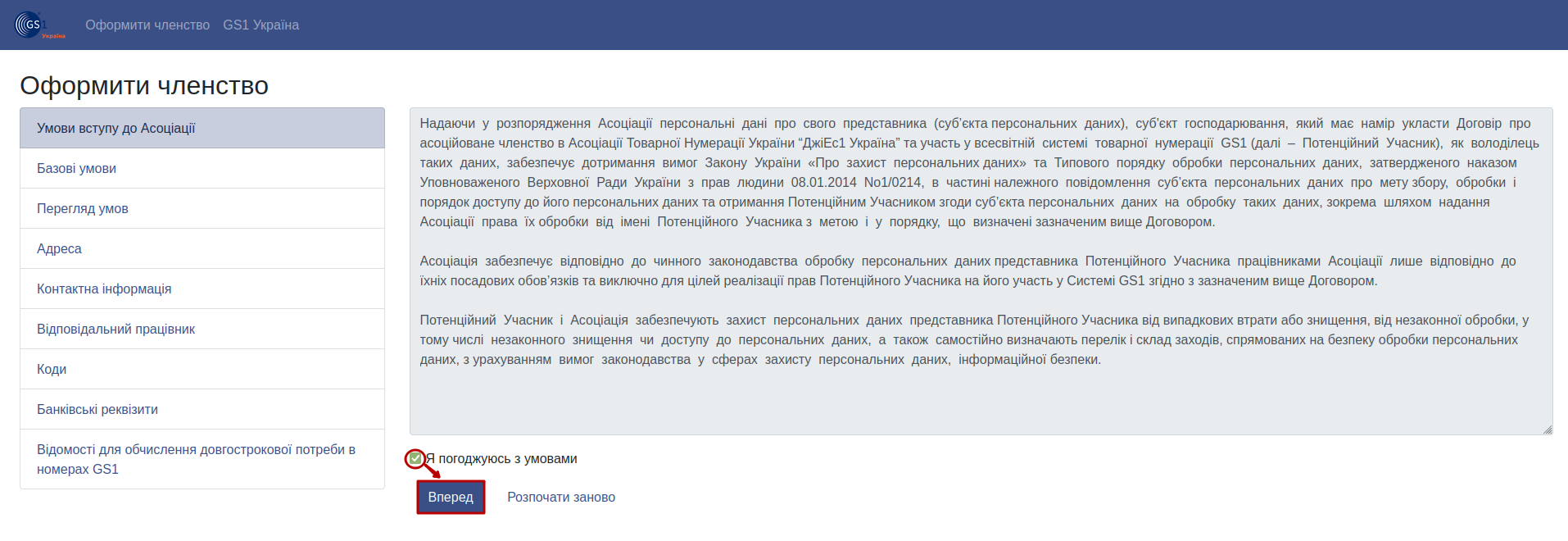1568x541 pixels.
Task: Select 'Умови вступу до Асоціації' step
Action: pos(202,128)
